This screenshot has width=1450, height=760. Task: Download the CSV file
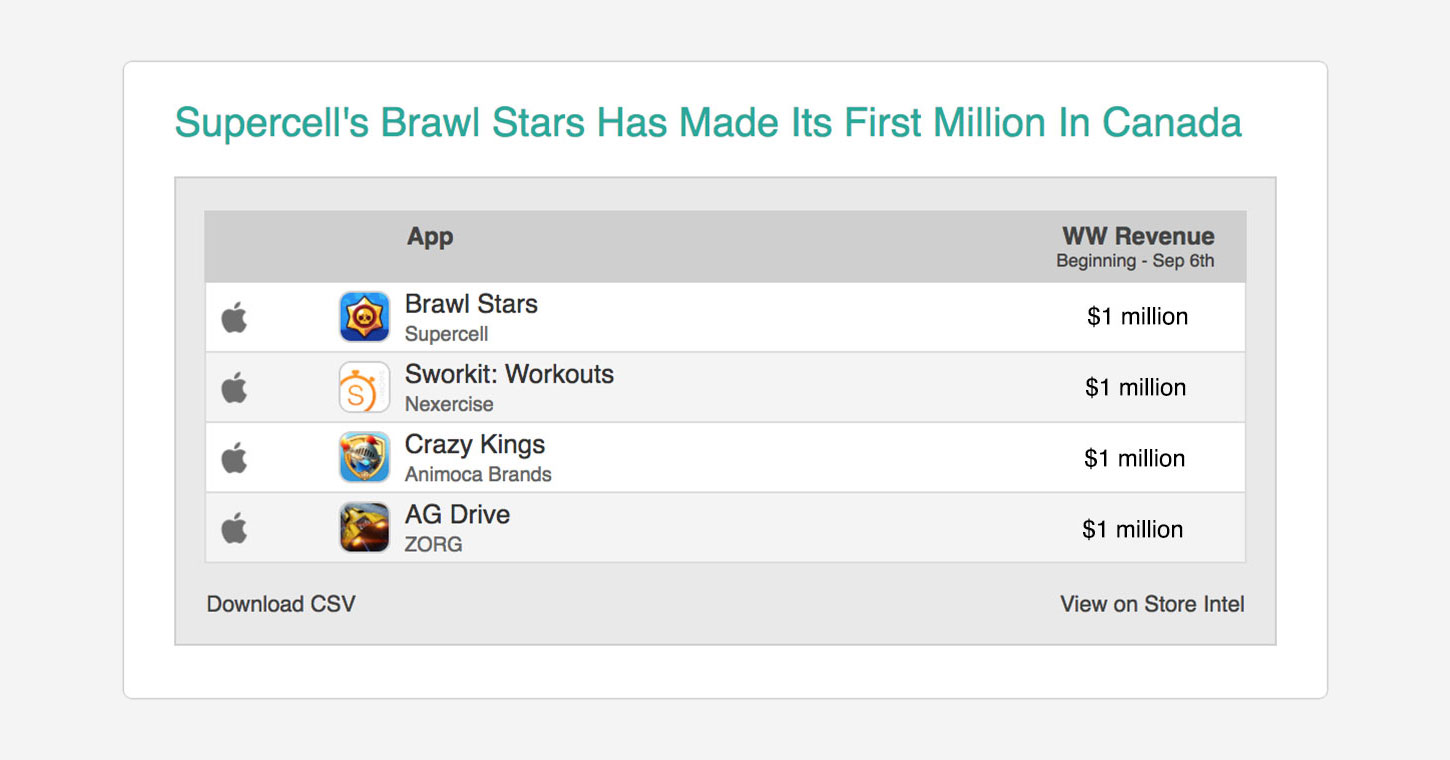[281, 604]
